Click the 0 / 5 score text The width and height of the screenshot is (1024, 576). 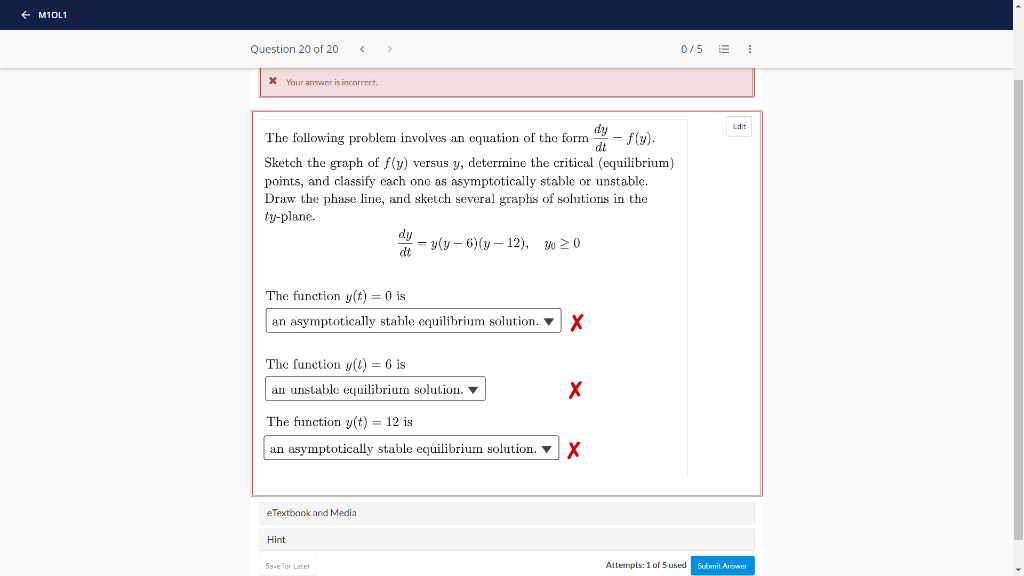692,49
